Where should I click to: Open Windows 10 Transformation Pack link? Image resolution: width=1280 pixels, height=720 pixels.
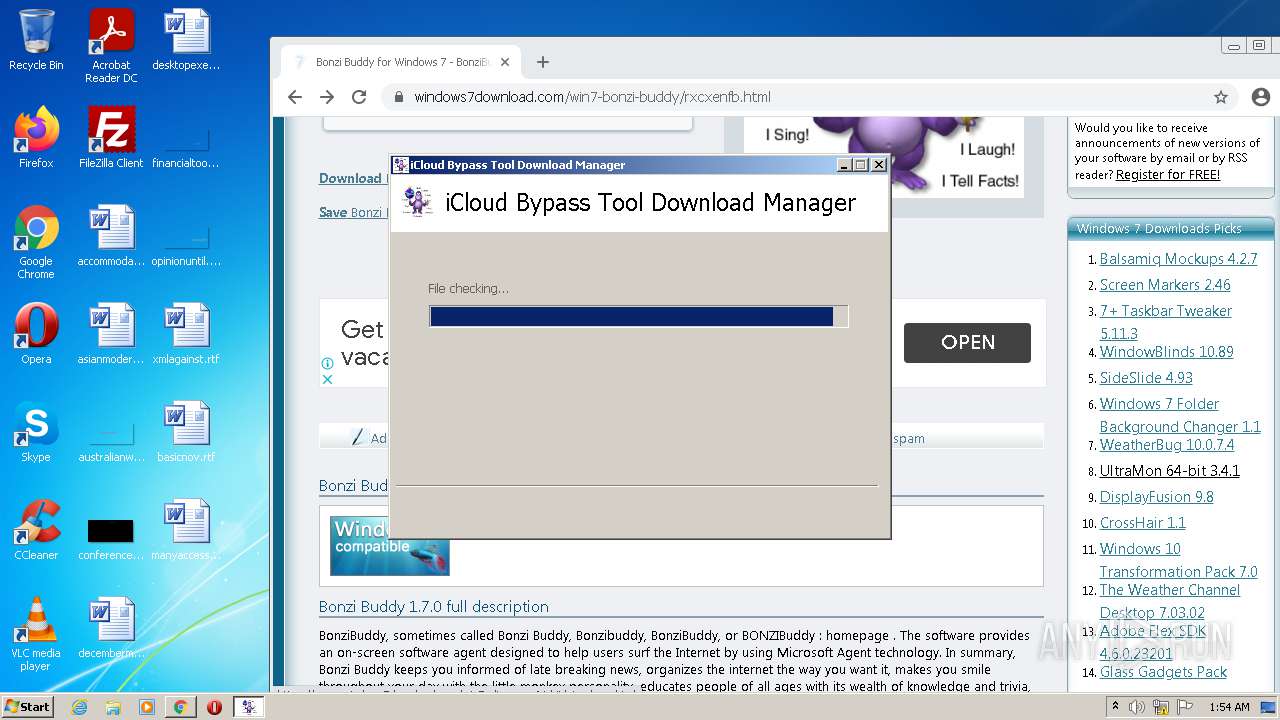pyautogui.click(x=1178, y=560)
